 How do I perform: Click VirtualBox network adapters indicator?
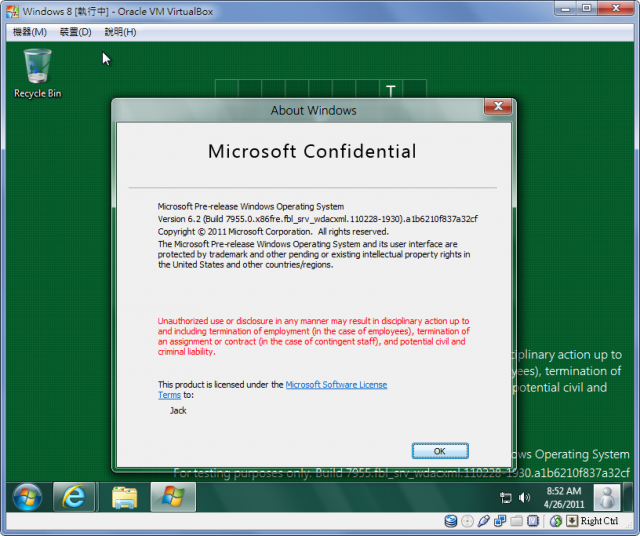point(500,521)
